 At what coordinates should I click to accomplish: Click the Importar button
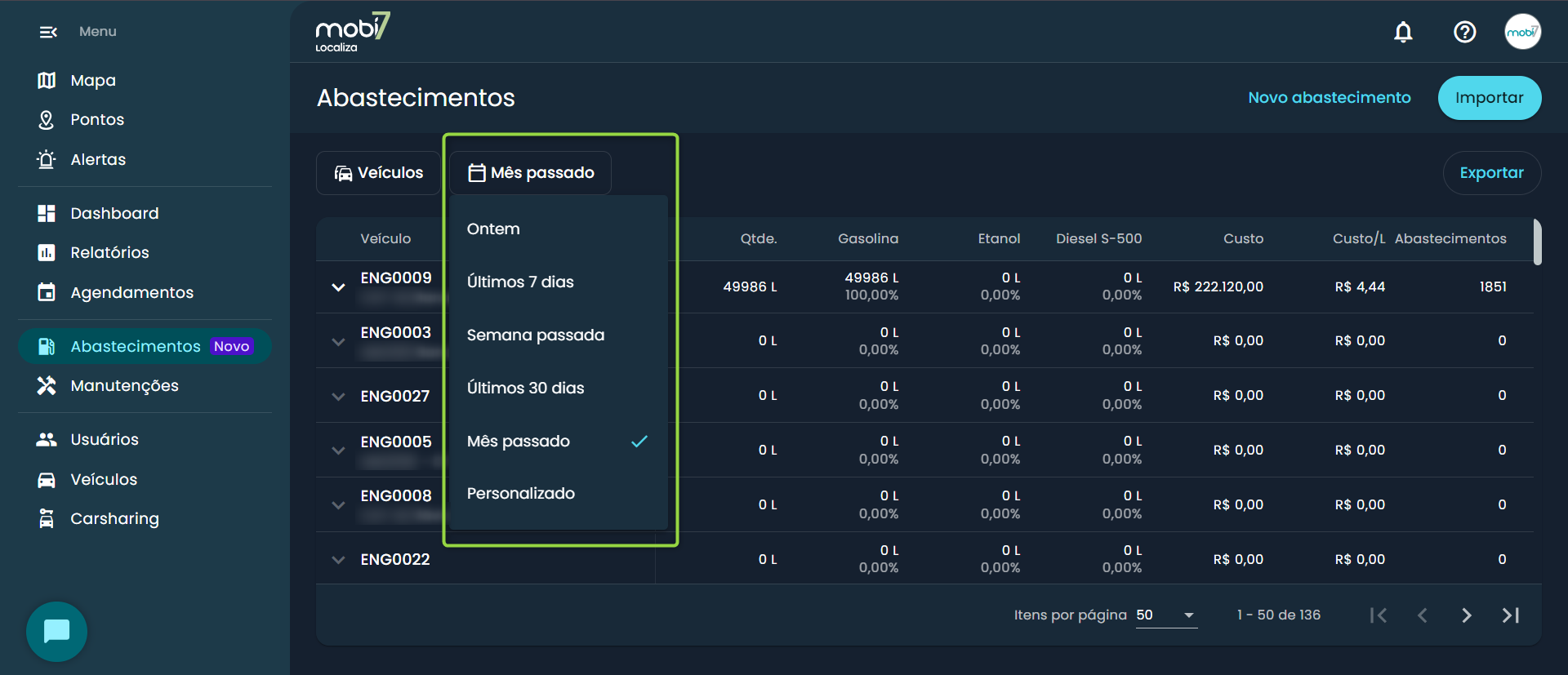click(x=1490, y=98)
